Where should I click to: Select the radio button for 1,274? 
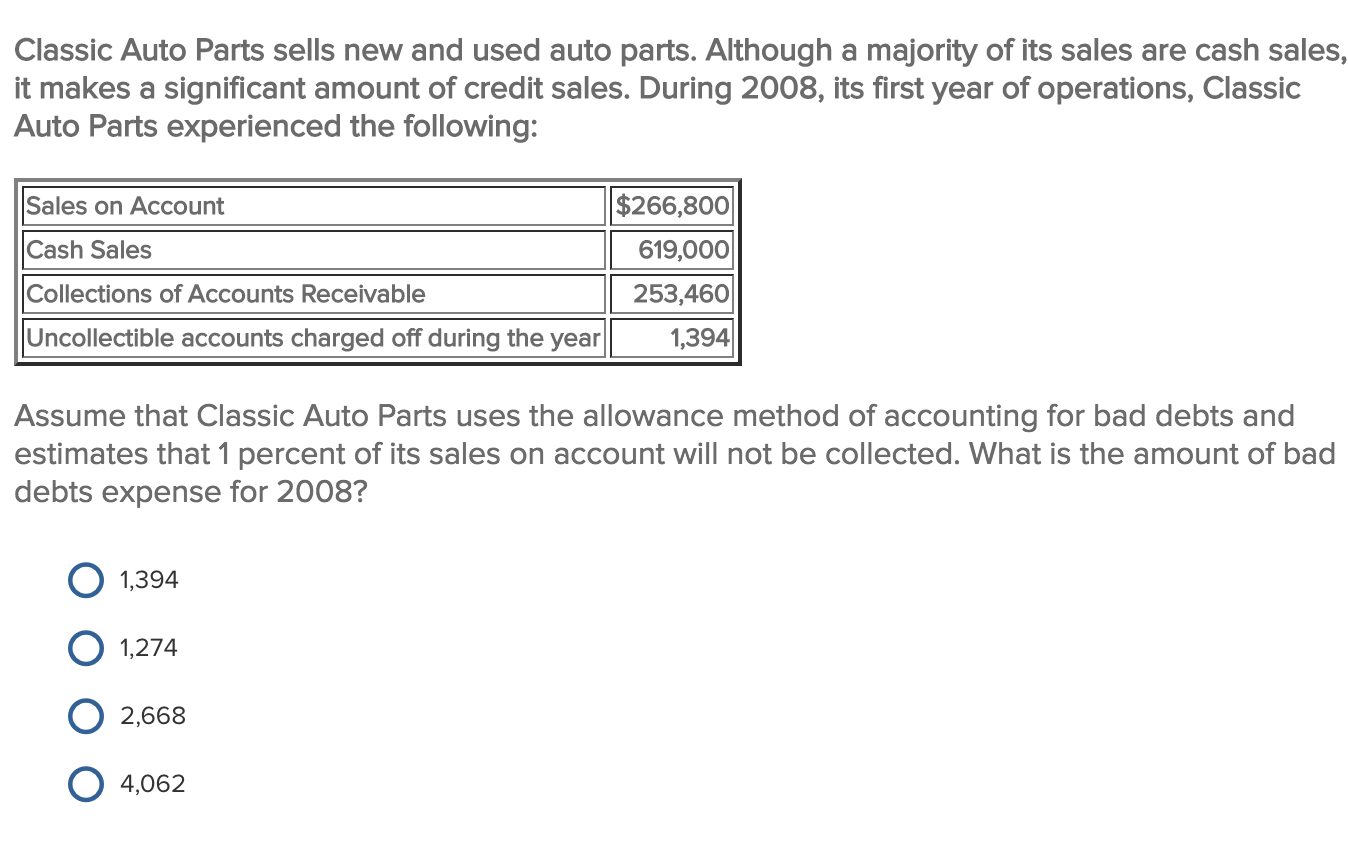point(86,647)
